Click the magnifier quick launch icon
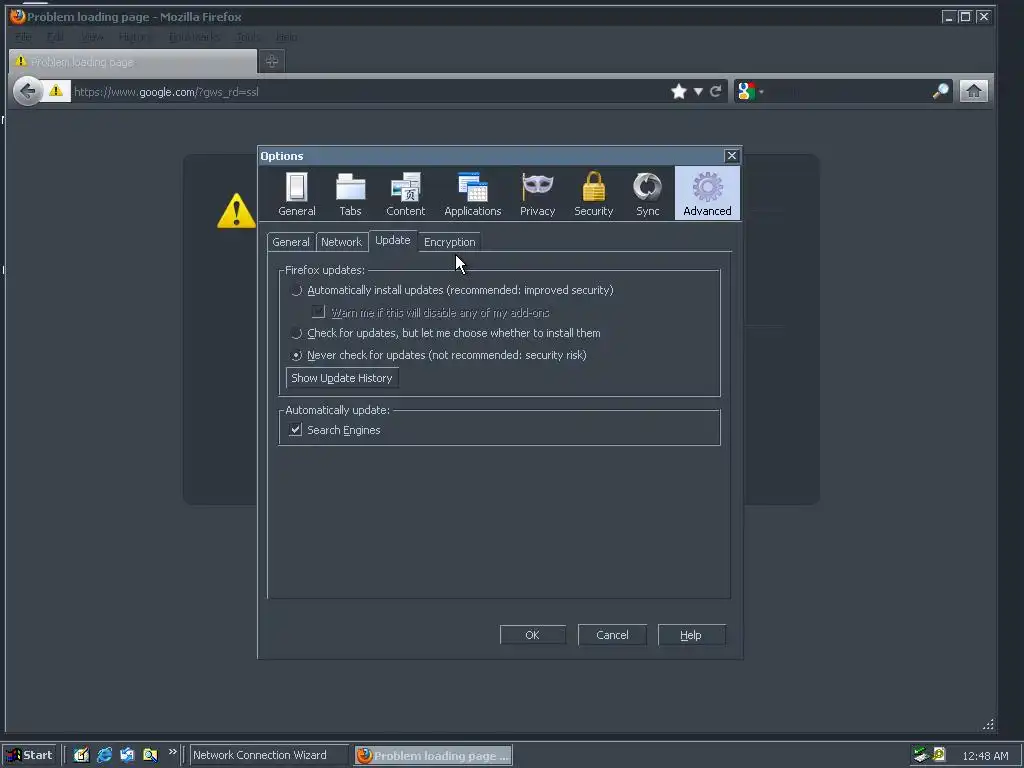Viewport: 1024px width, 768px height. pyautogui.click(x=150, y=755)
